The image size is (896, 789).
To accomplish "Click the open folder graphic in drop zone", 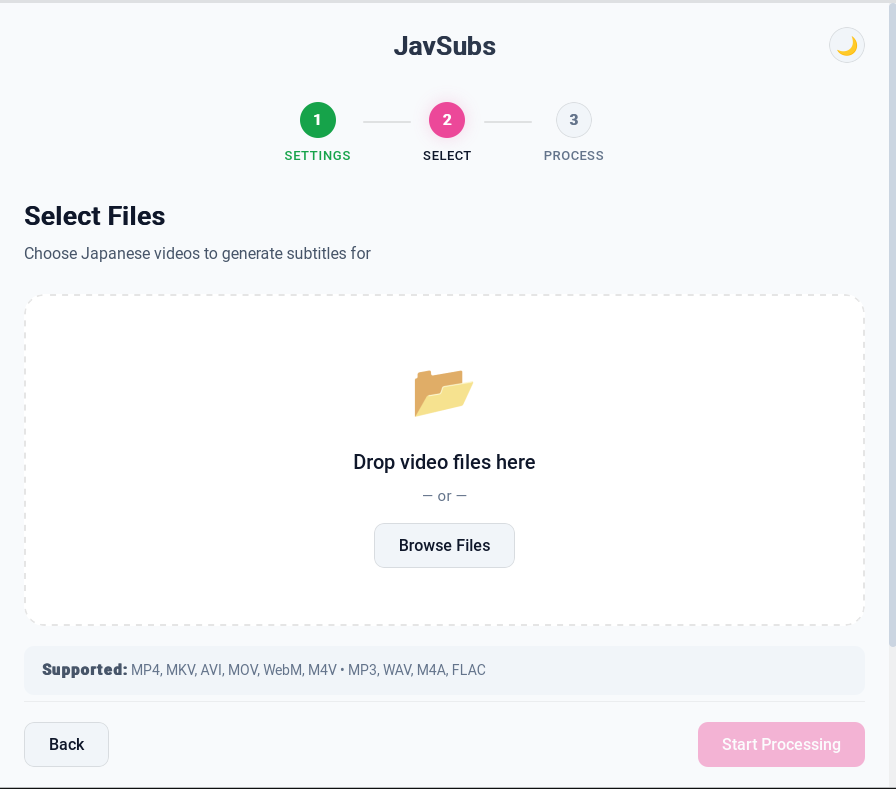I will (x=444, y=392).
